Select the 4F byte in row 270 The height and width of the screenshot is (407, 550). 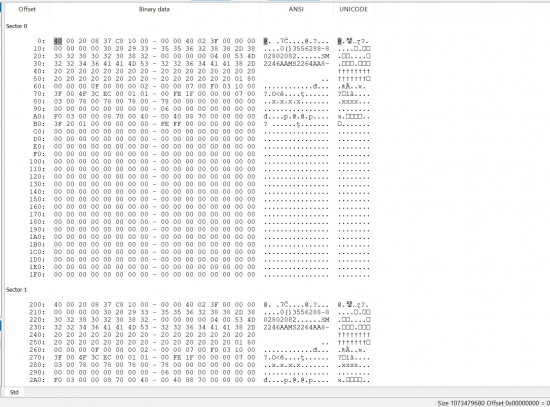[82, 357]
